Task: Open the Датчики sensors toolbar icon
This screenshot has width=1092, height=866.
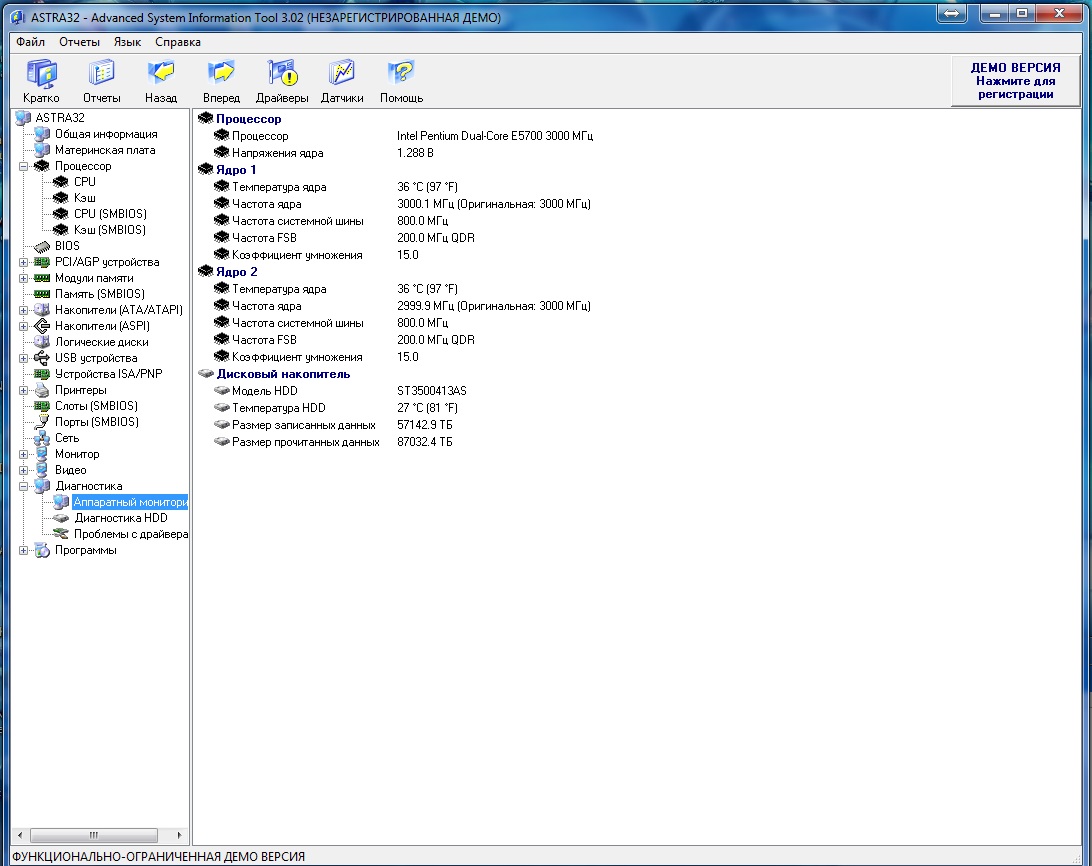Action: [342, 74]
